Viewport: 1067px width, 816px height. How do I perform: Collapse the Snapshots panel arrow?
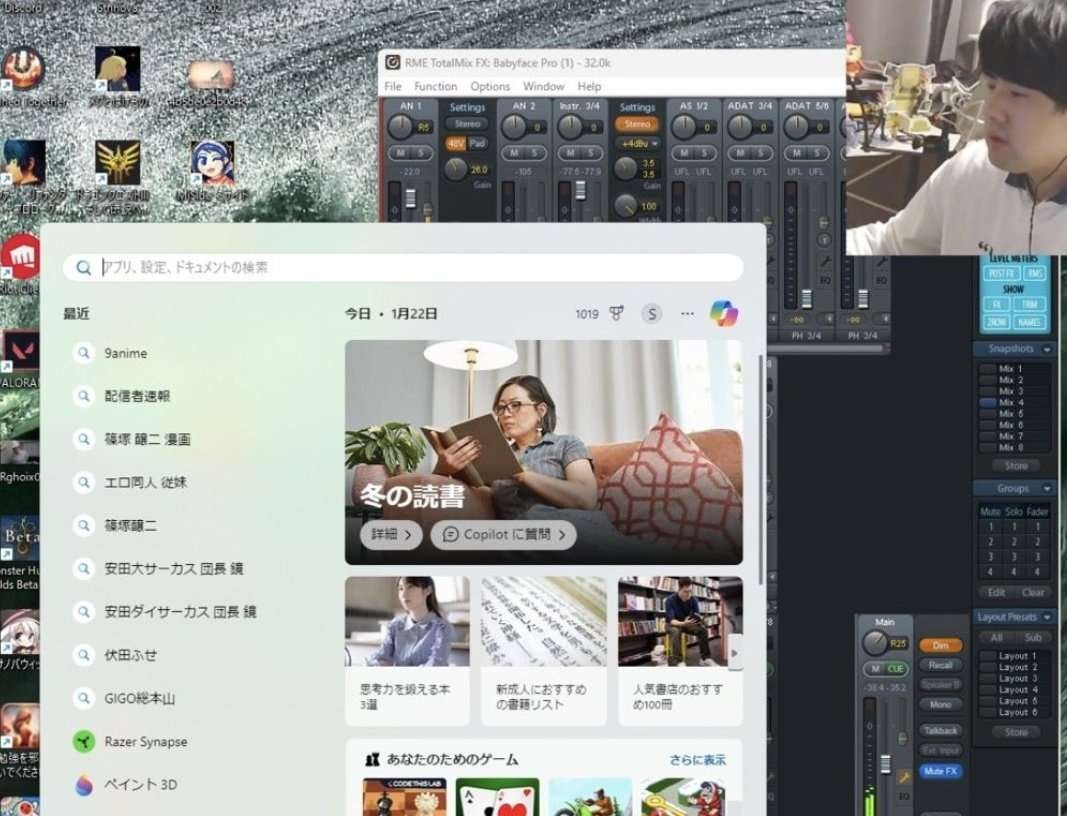pyautogui.click(x=1046, y=349)
